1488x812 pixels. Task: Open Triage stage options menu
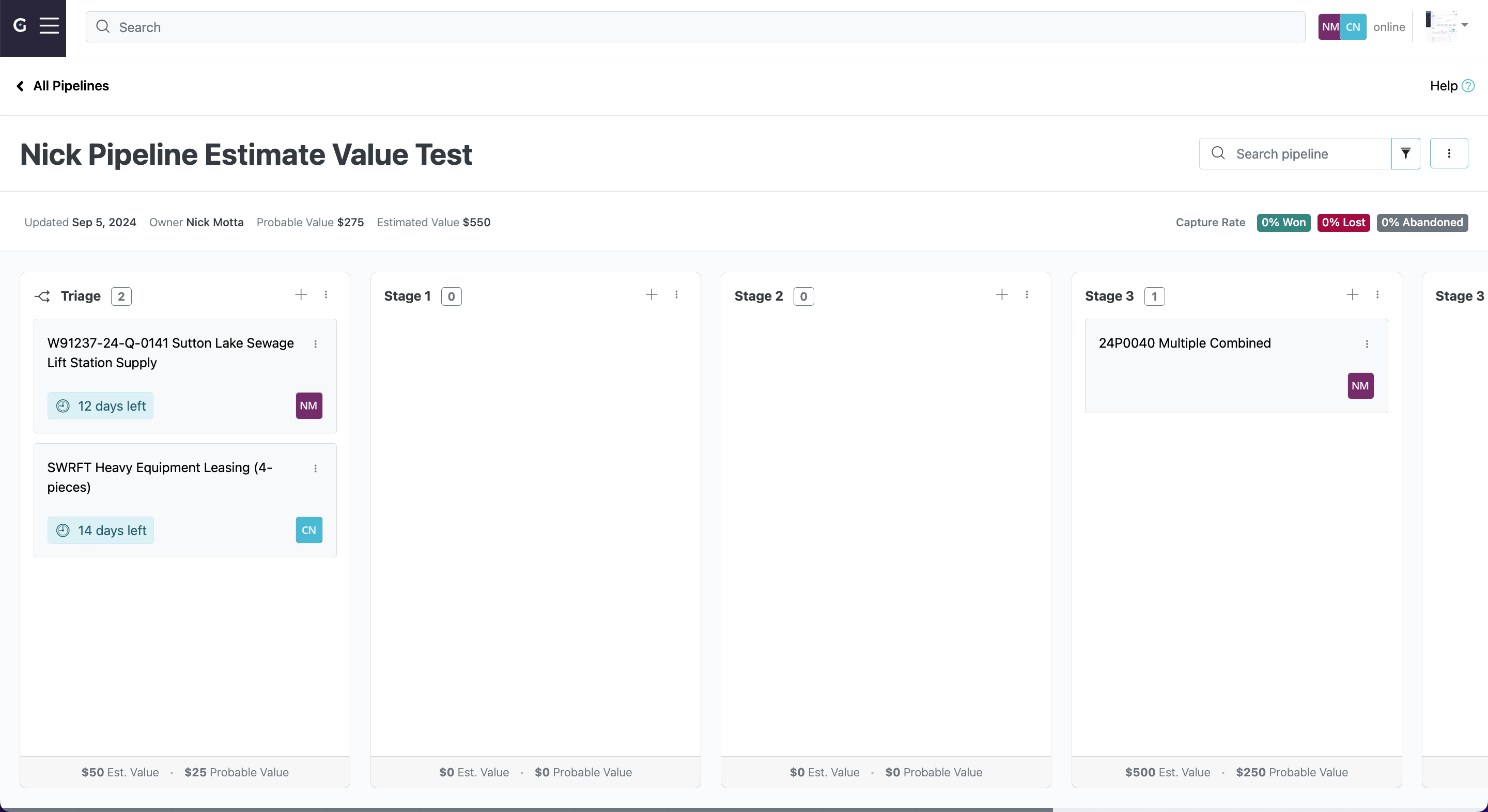(x=326, y=294)
